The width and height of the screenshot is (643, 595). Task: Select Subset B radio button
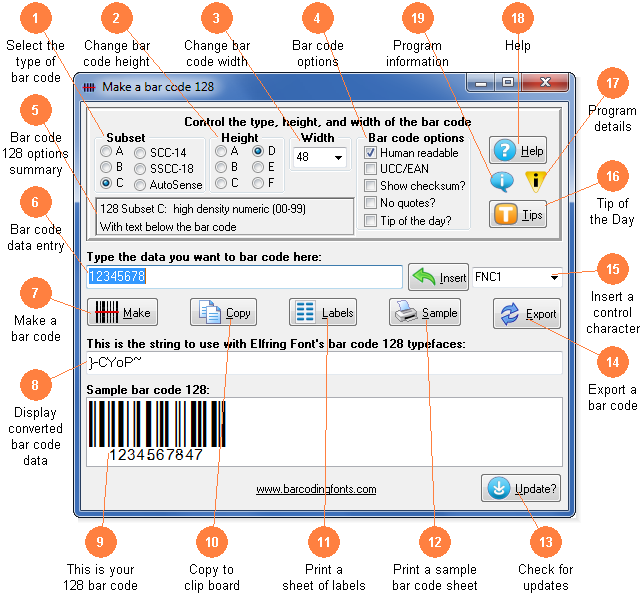pos(106,167)
